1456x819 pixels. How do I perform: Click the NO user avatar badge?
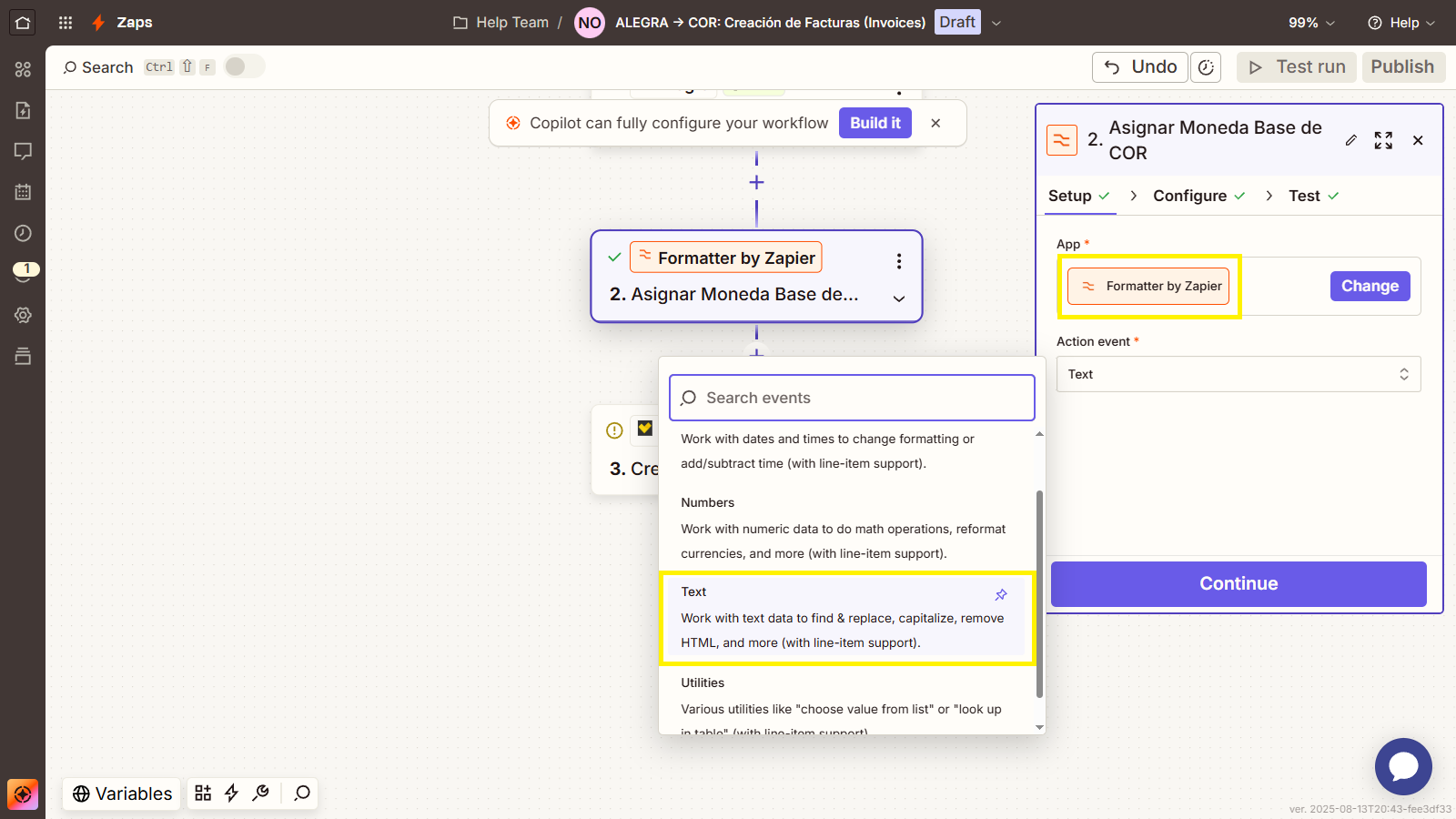[x=590, y=23]
